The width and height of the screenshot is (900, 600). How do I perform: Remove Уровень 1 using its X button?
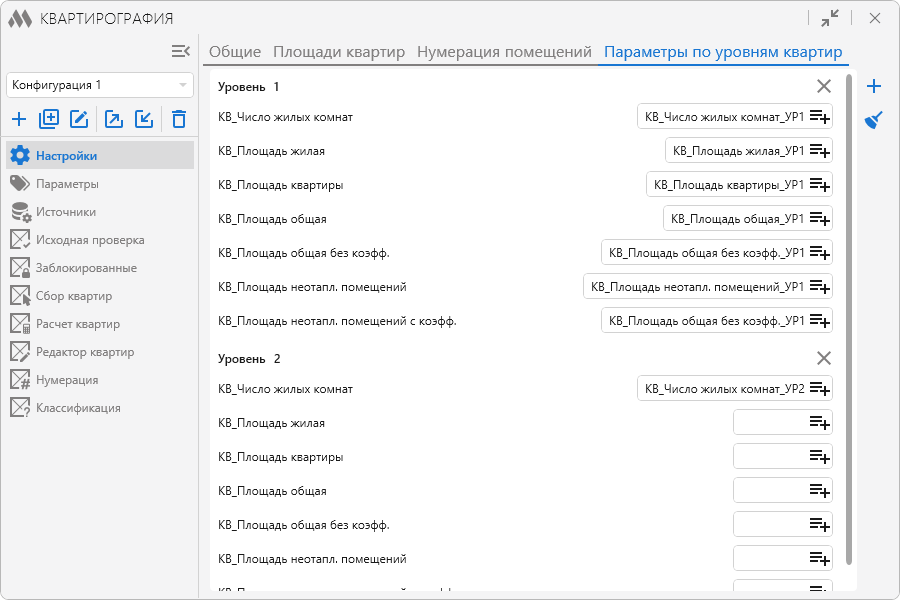pos(824,86)
